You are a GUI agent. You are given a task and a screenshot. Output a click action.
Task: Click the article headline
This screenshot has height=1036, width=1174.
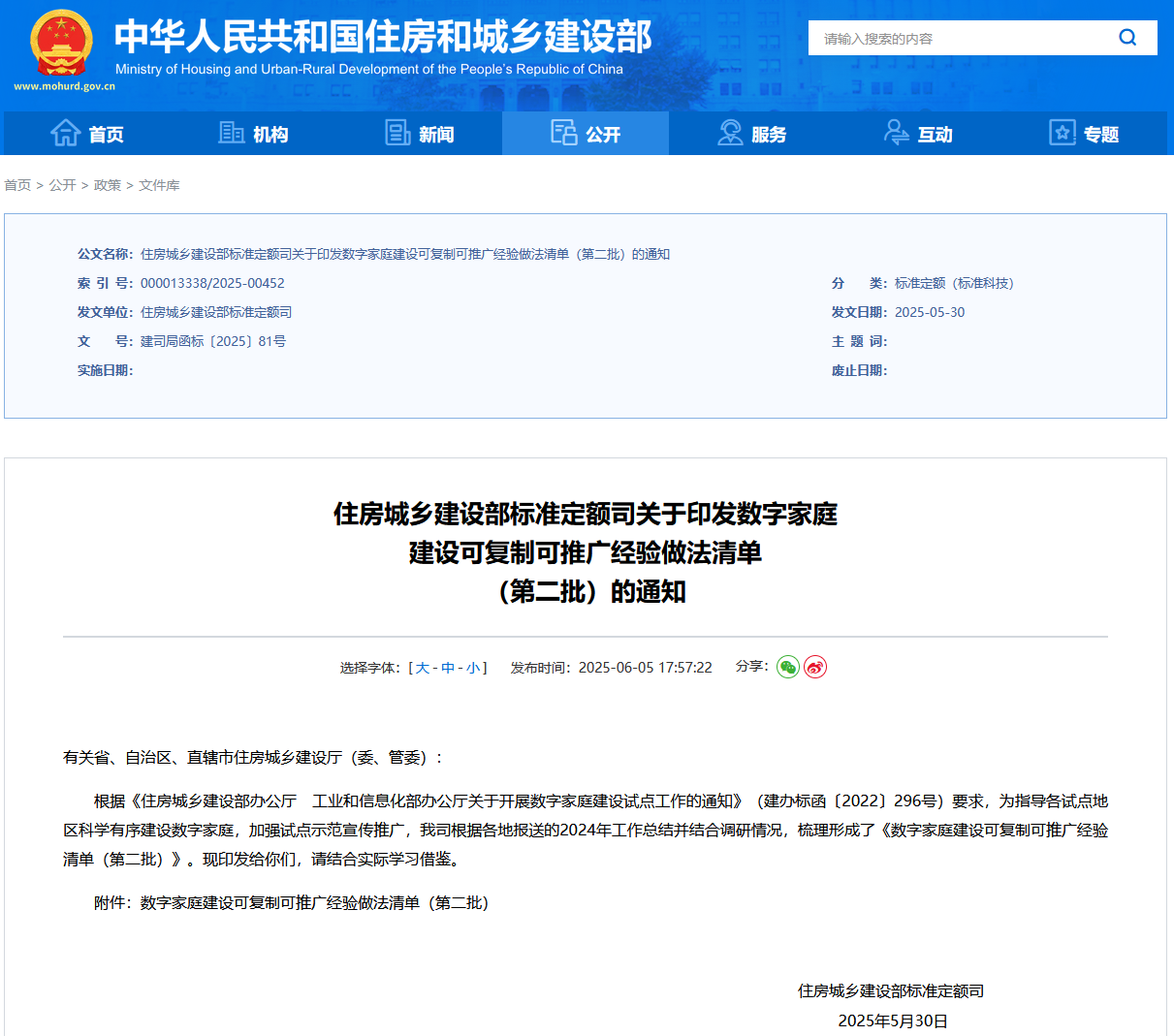(x=586, y=552)
